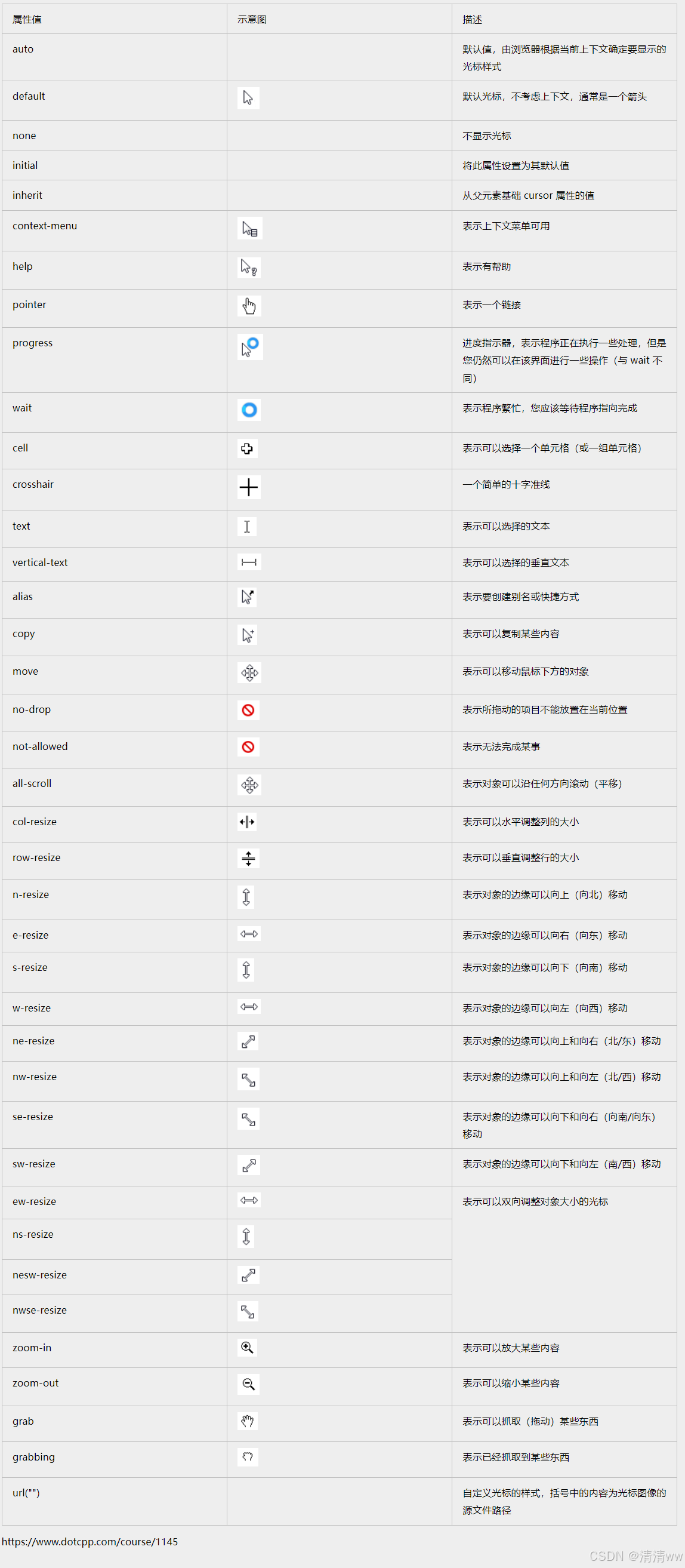Click the crosshair cursor icon
The height and width of the screenshot is (1568, 685).
point(249,487)
